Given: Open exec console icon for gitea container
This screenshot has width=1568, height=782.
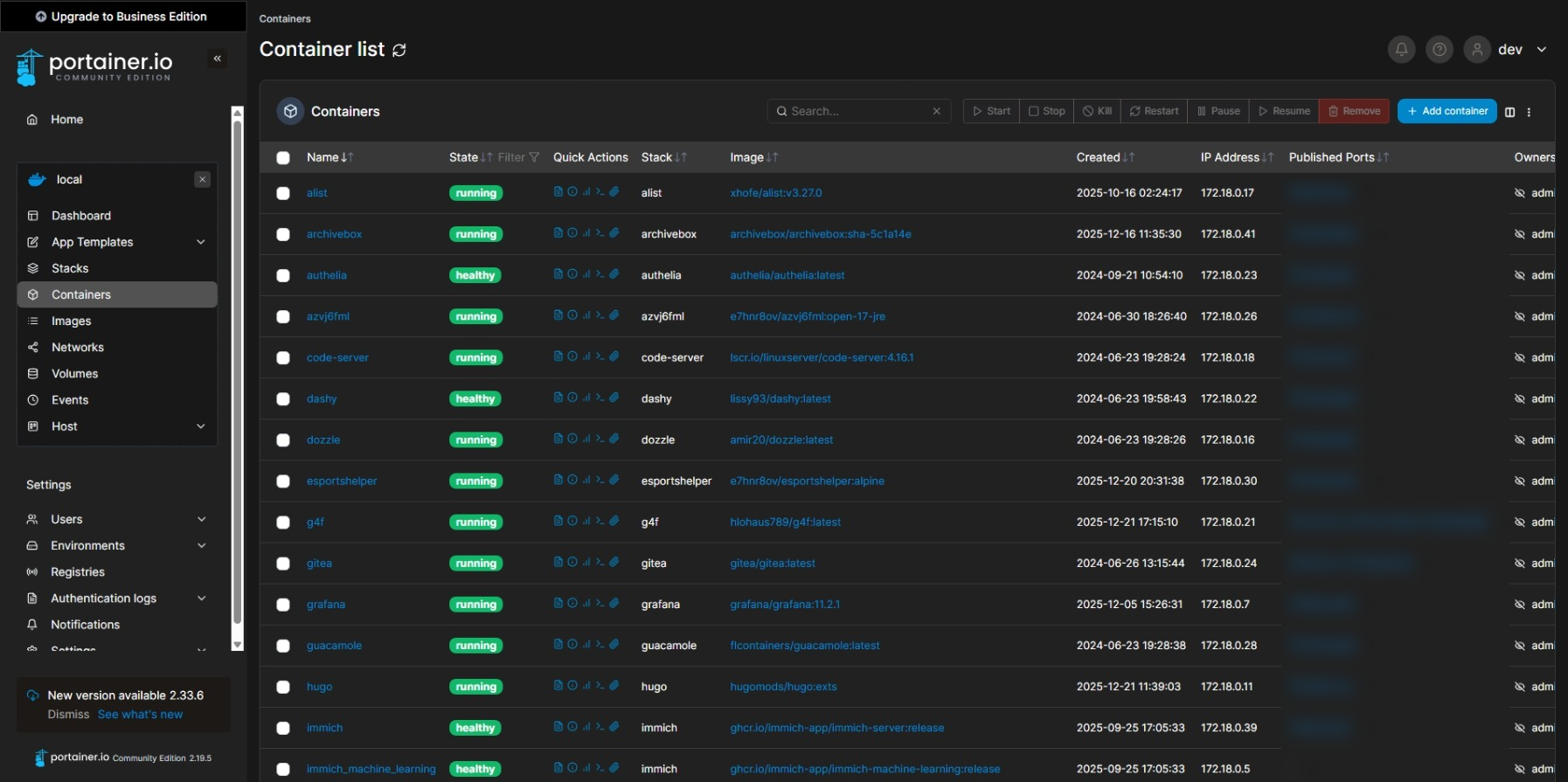Looking at the screenshot, I should [600, 563].
